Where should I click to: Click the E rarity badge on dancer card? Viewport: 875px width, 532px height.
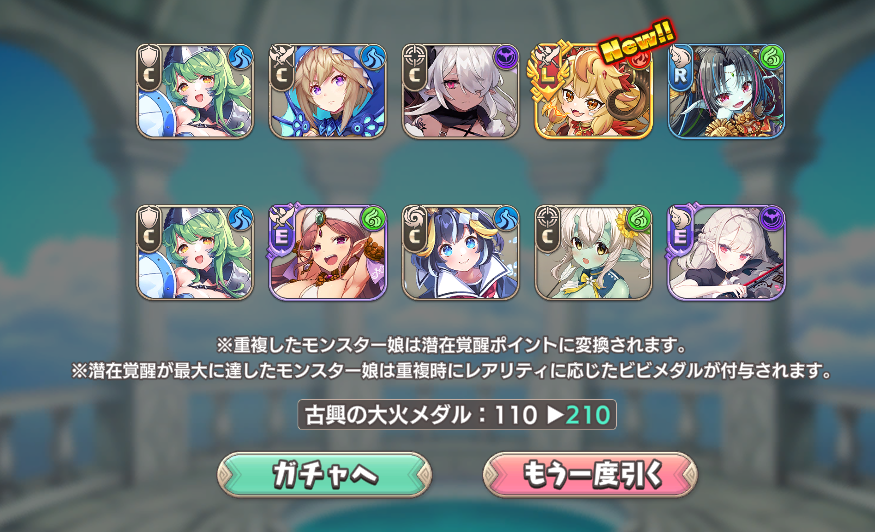click(x=282, y=236)
